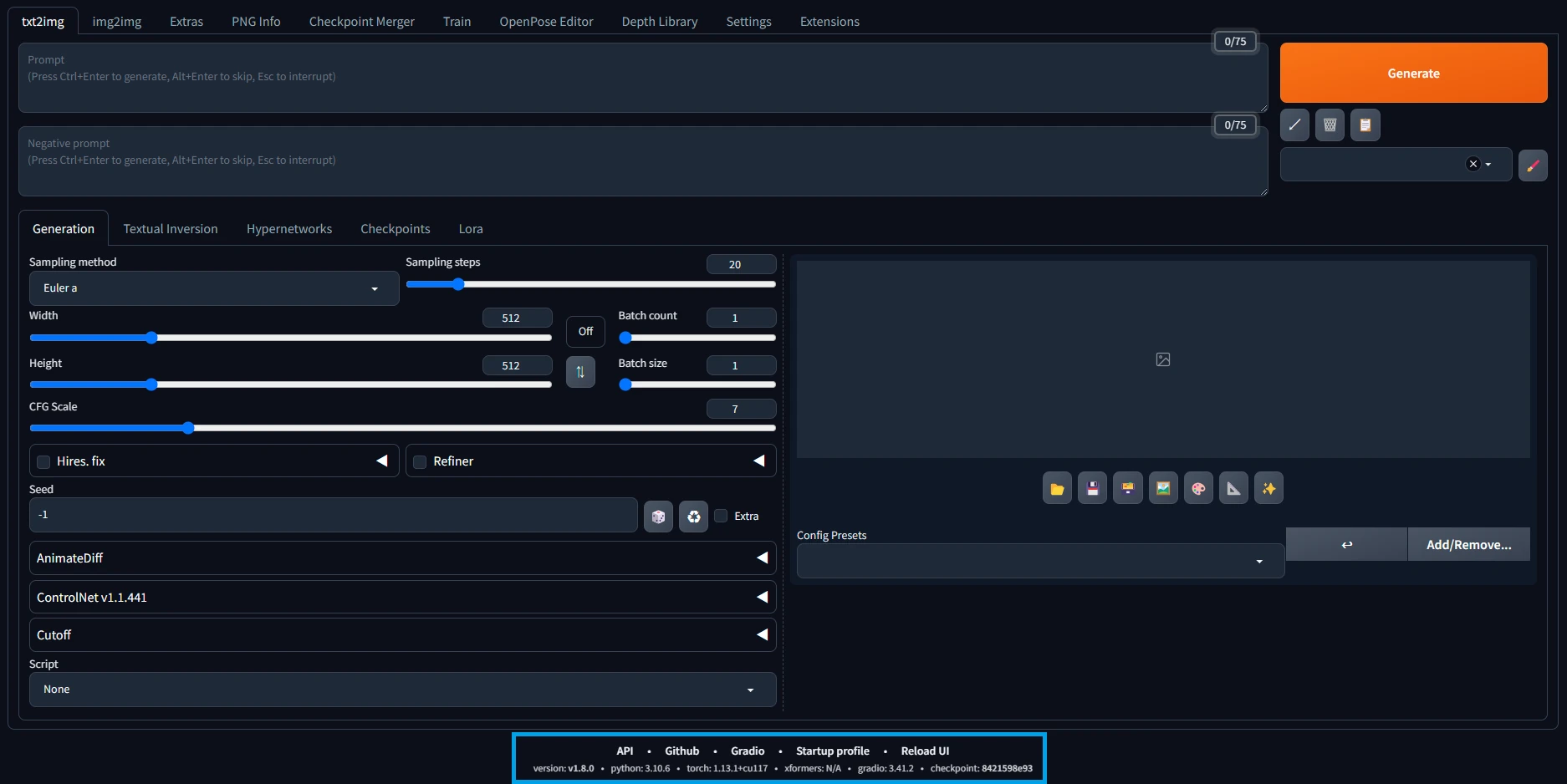
Task: Click the floppy disk save image icon
Action: tap(1092, 488)
